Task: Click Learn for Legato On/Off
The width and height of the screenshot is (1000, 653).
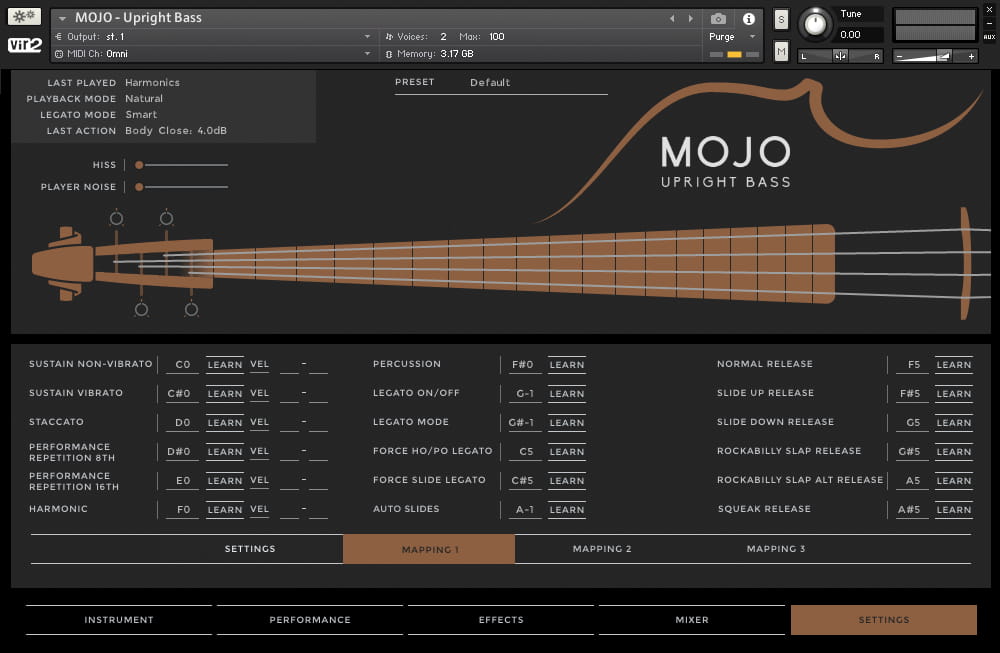Action: point(566,394)
